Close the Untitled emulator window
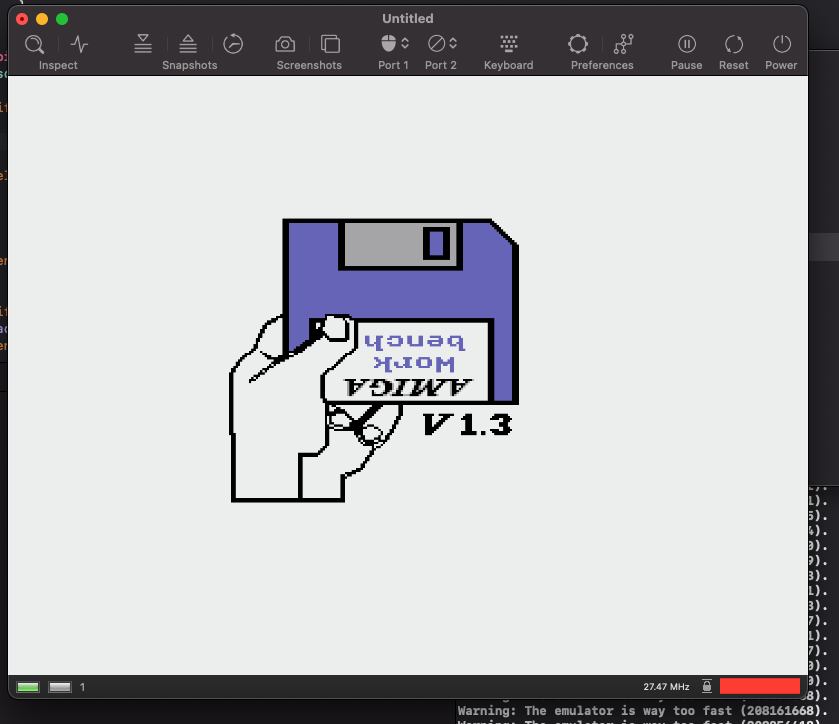 click(x=22, y=19)
